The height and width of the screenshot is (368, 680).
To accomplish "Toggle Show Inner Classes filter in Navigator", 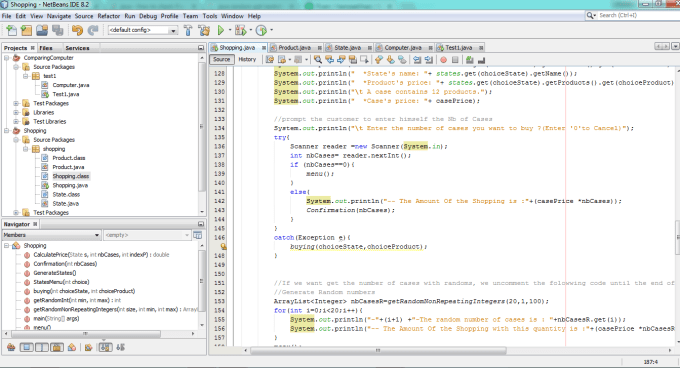I will (x=72, y=347).
